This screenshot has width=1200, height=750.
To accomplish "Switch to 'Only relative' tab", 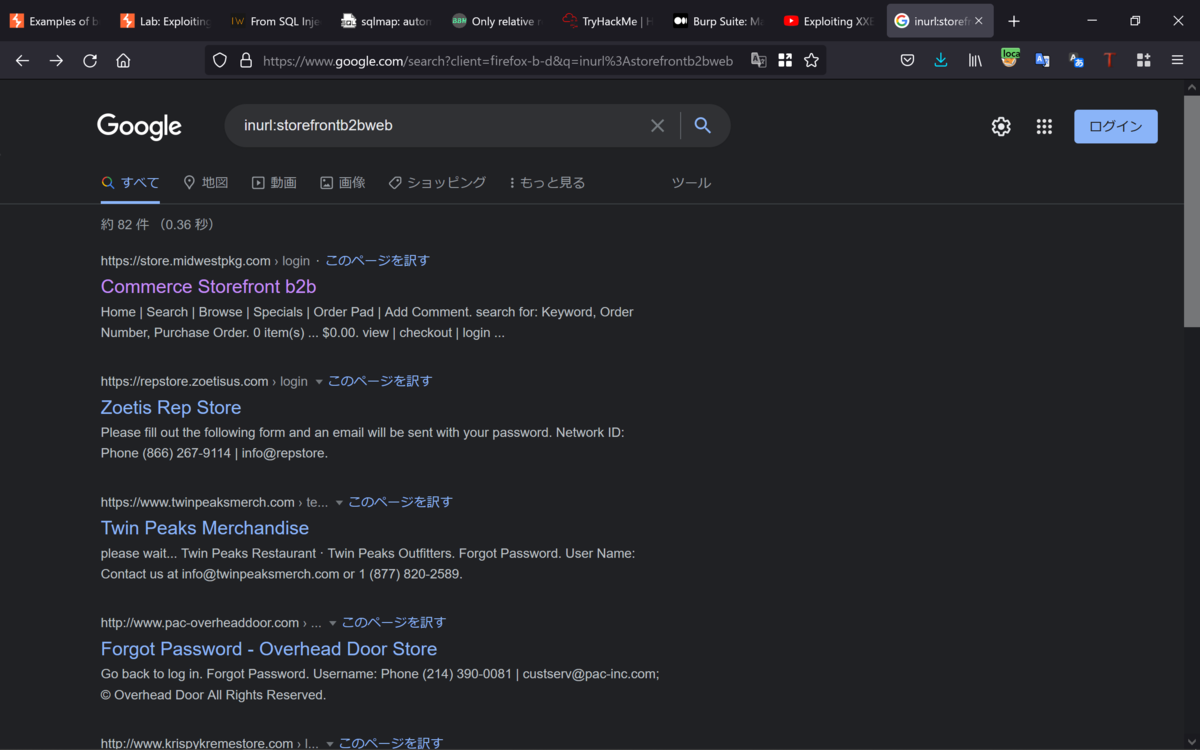I will [495, 21].
